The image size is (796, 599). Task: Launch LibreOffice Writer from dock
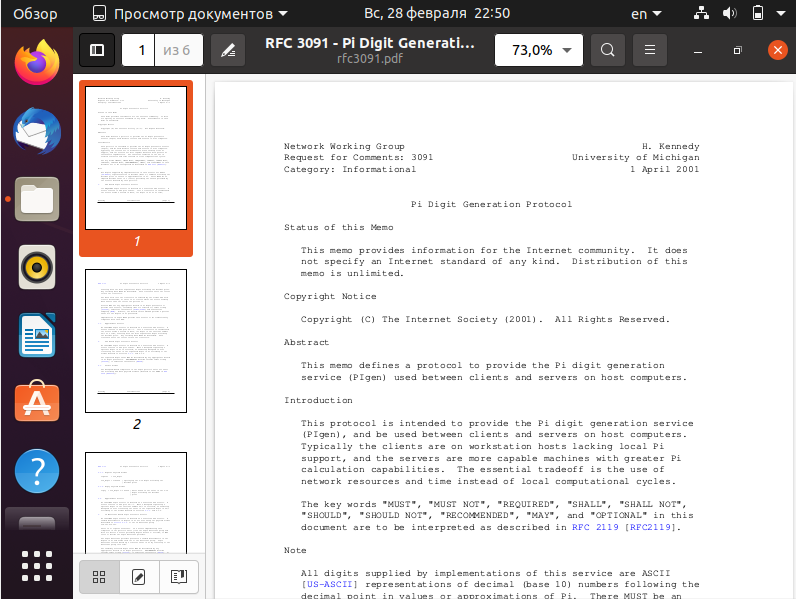37,335
